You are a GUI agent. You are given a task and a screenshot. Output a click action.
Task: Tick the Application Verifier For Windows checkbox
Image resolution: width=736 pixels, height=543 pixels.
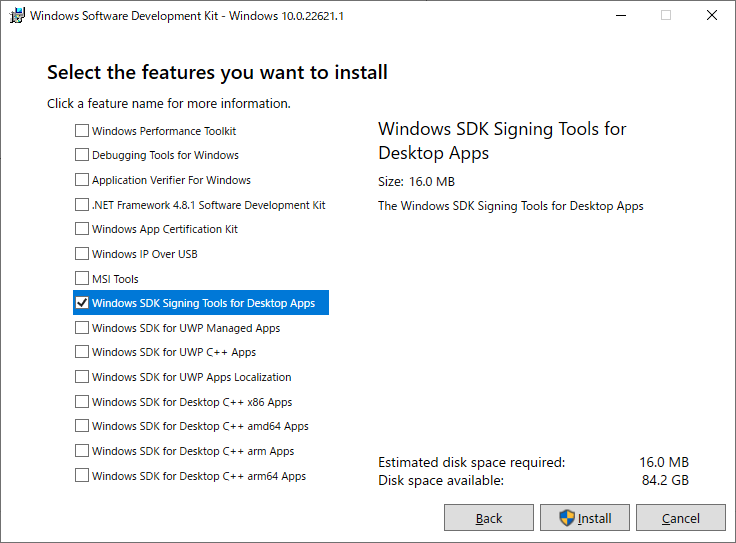point(82,180)
